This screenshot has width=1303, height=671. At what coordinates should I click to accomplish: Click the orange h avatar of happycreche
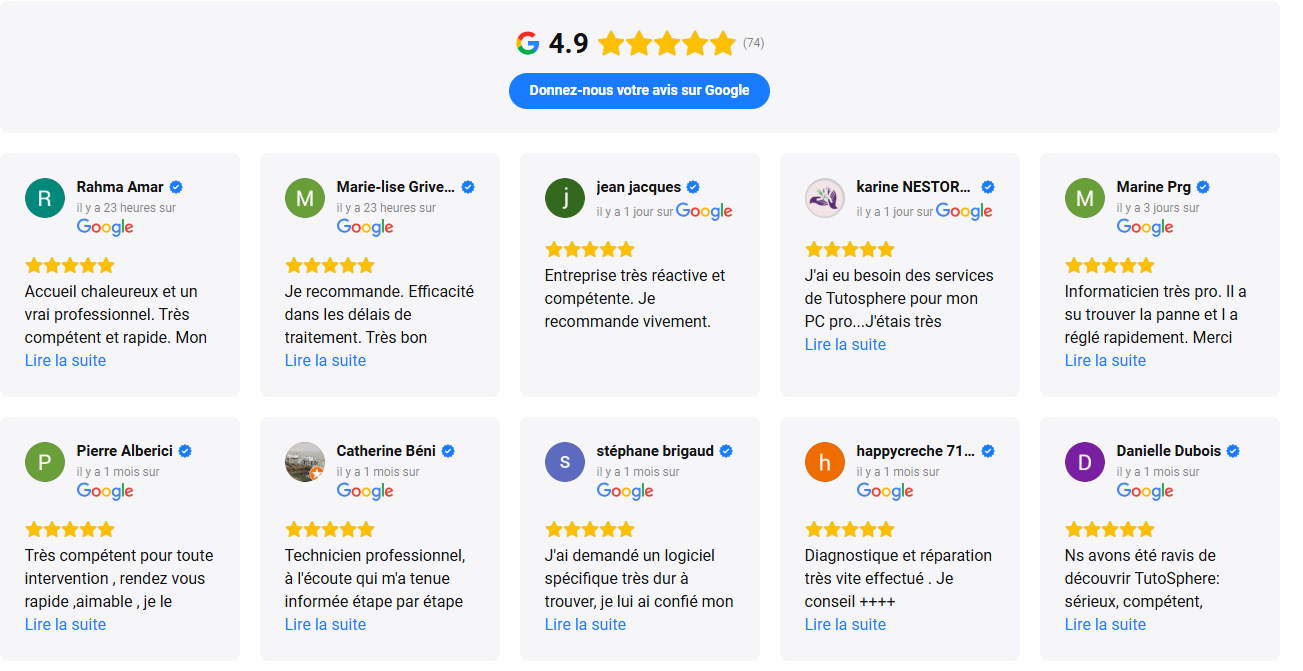825,462
